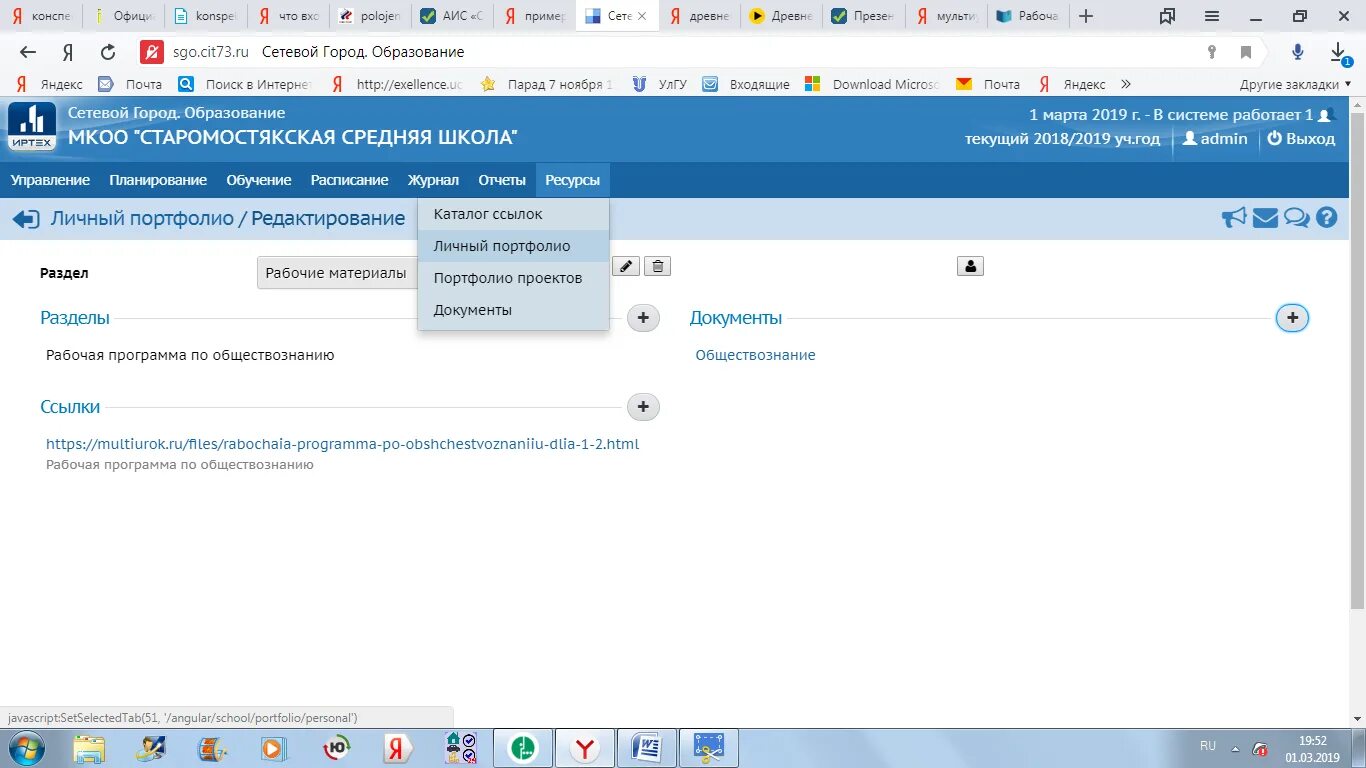The height and width of the screenshot is (768, 1366).
Task: Select Портфолио проектов menu entry
Action: pos(513,278)
